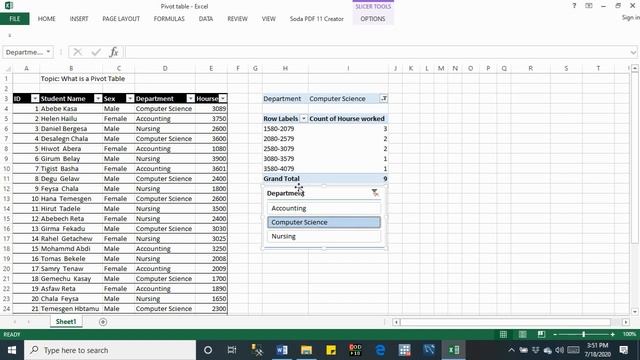
Task: Switch to the HOME ribbon tab
Action: pyautogui.click(x=47, y=19)
